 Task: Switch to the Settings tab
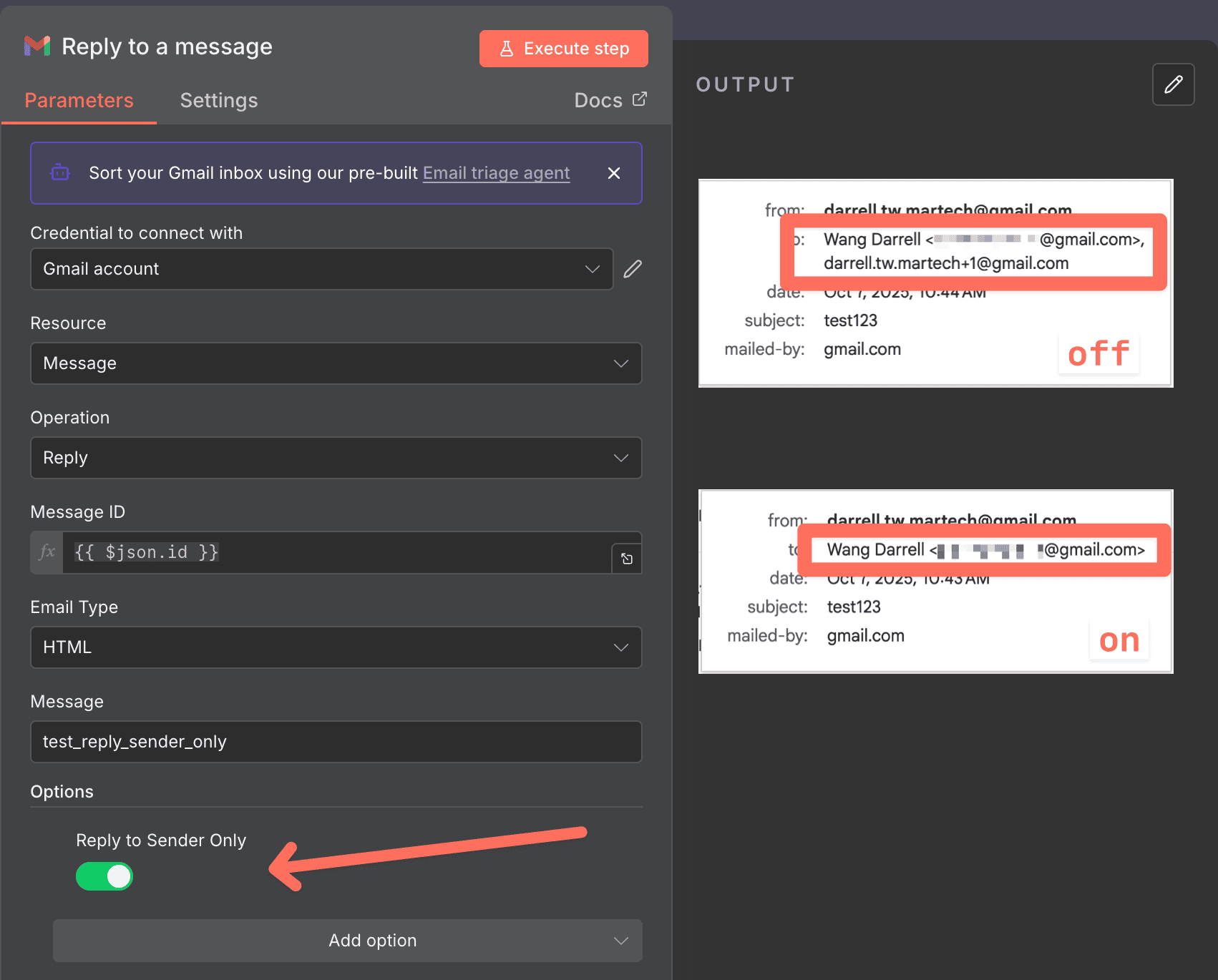pos(219,100)
